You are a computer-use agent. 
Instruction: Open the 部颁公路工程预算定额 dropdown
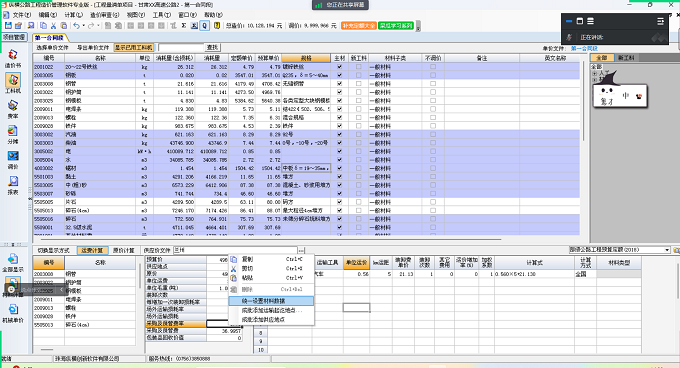tap(667, 250)
